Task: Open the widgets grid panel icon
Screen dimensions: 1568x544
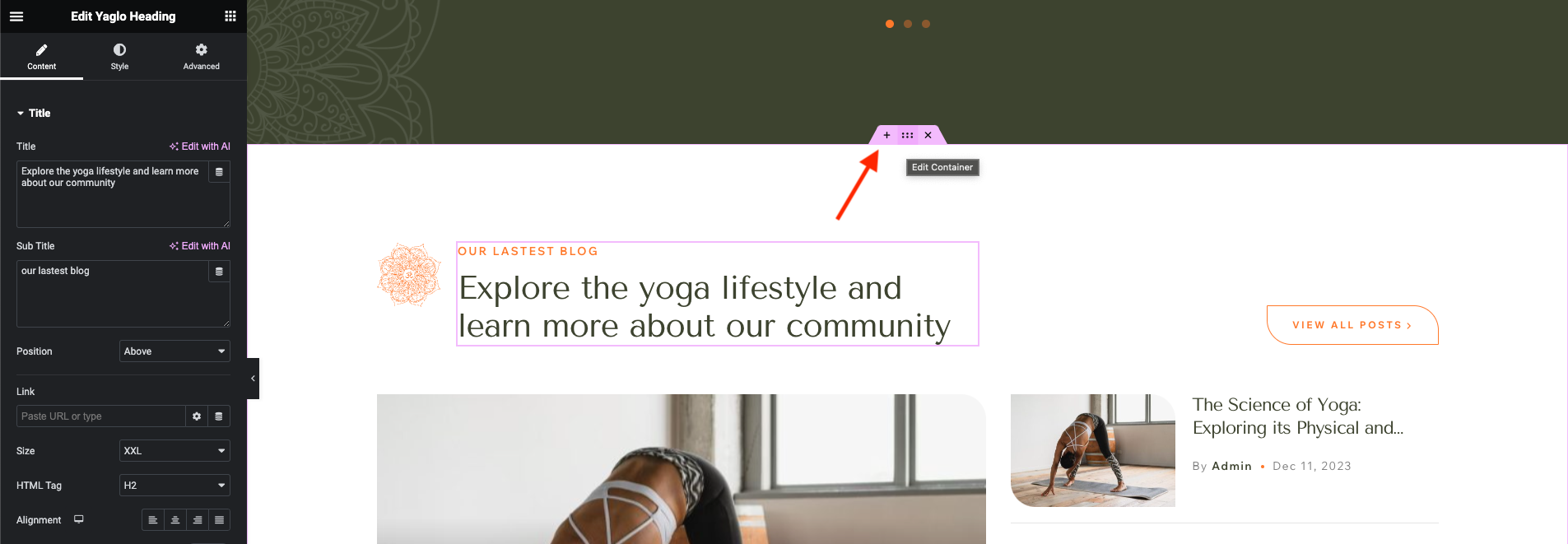Action: coord(230,16)
